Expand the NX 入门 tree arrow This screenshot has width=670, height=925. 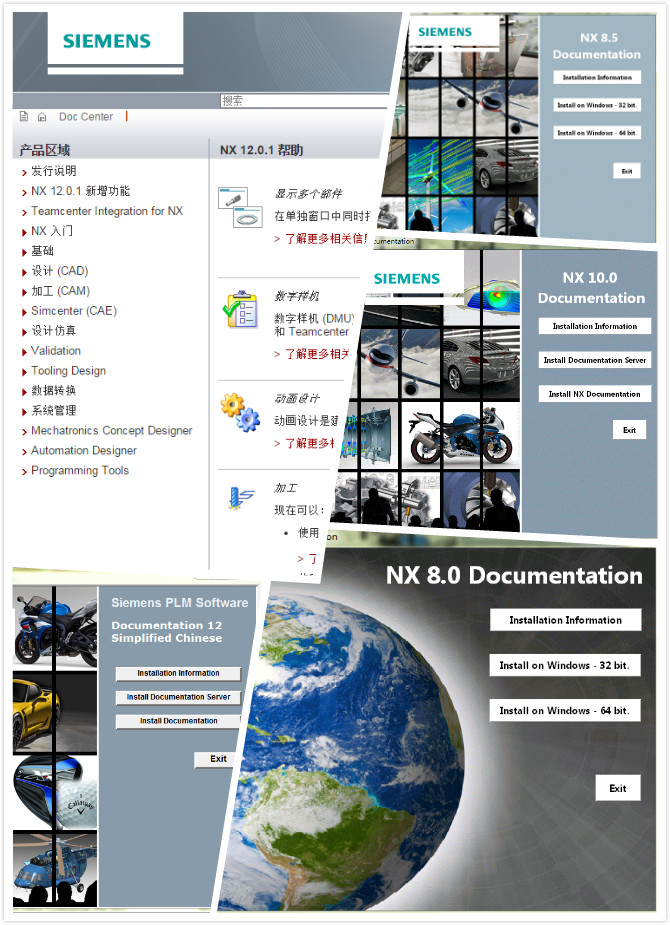pos(24,232)
